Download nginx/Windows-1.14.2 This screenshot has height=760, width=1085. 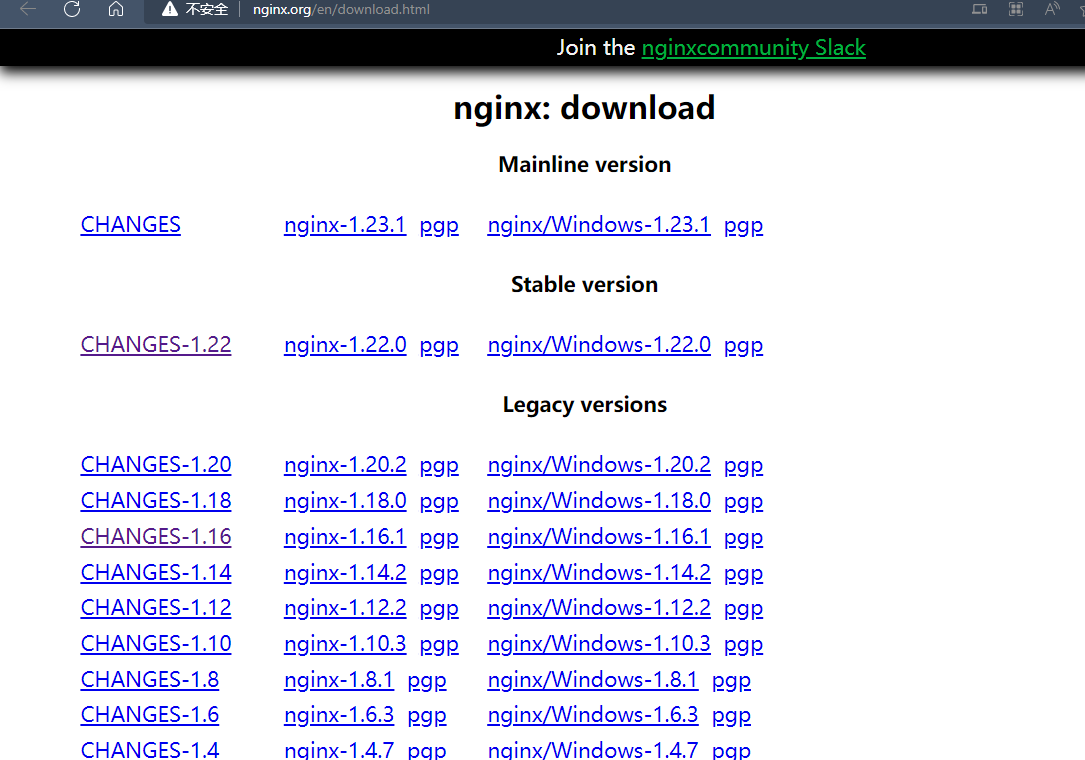click(599, 572)
